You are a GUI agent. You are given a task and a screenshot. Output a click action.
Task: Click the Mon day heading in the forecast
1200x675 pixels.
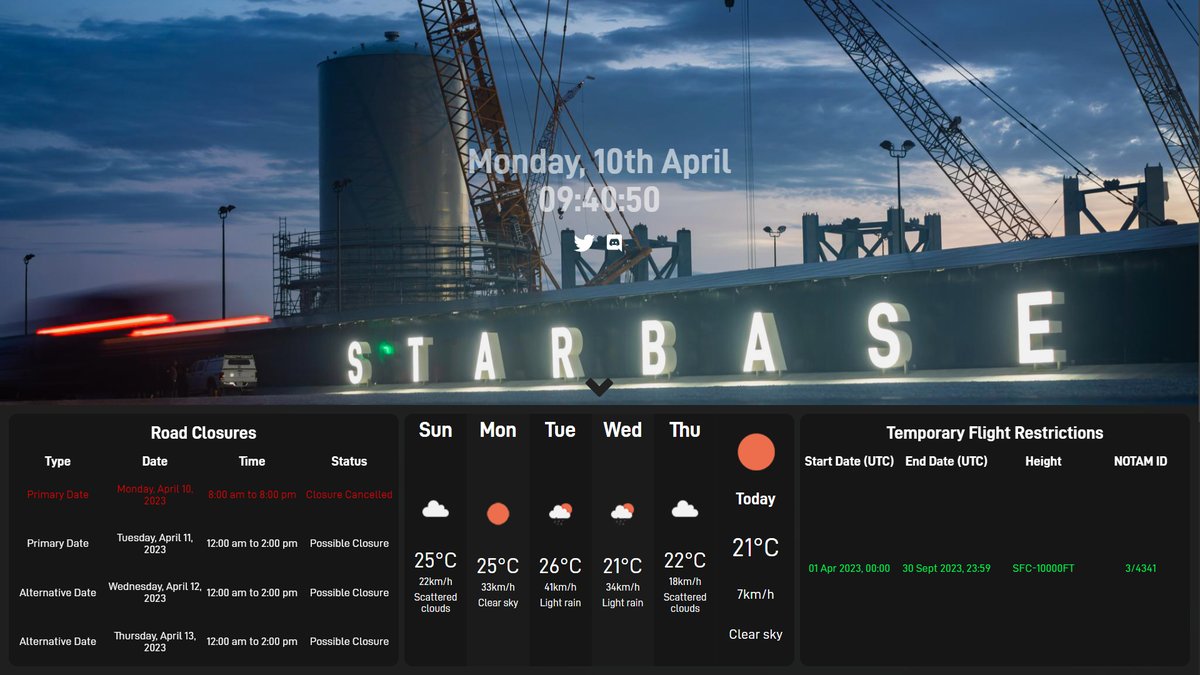click(498, 430)
